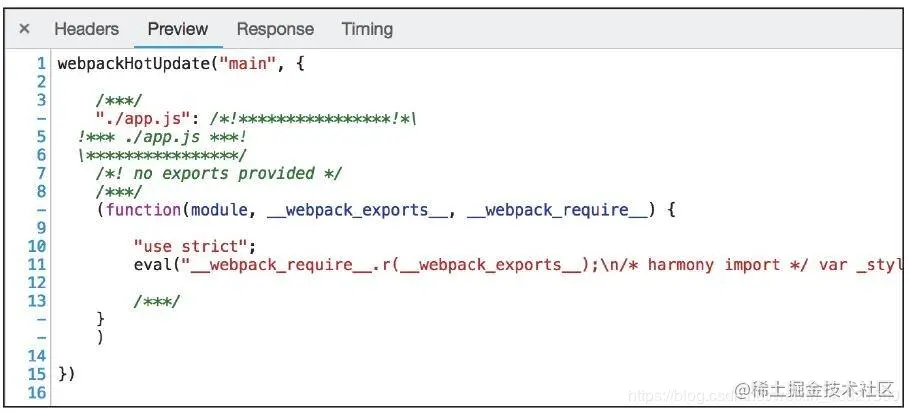Switch to the Headers tab

[x=86, y=29]
